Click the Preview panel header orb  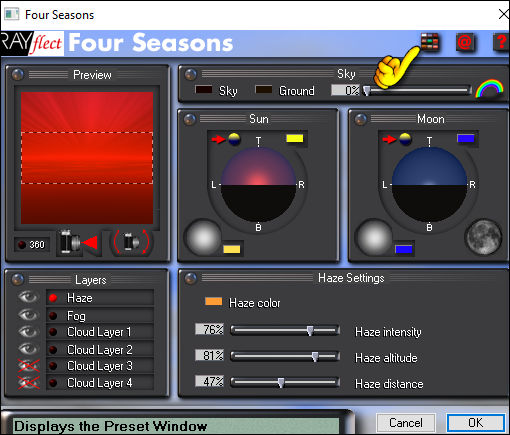[18, 74]
